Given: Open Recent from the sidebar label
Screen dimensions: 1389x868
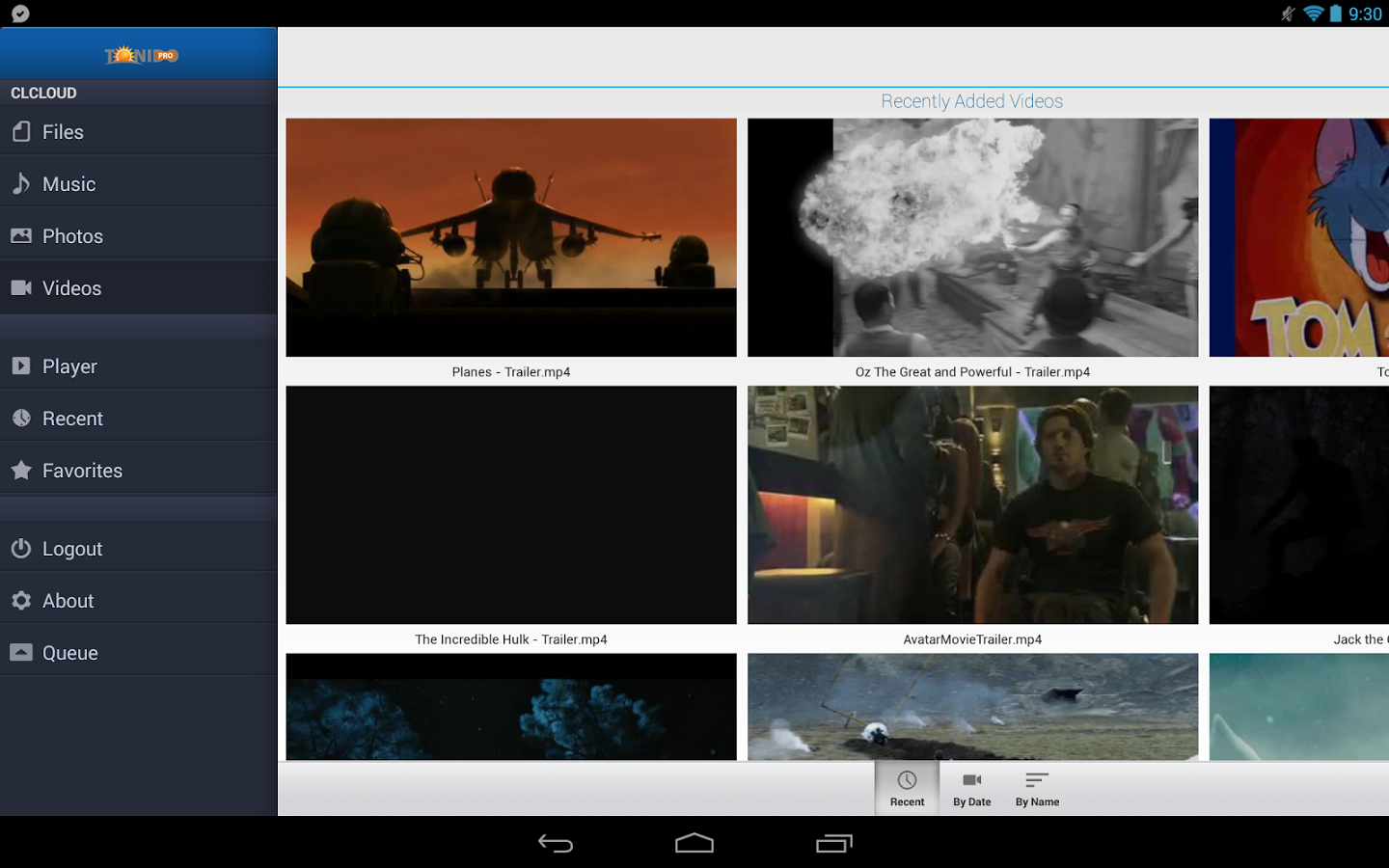Looking at the screenshot, I should (x=72, y=419).
